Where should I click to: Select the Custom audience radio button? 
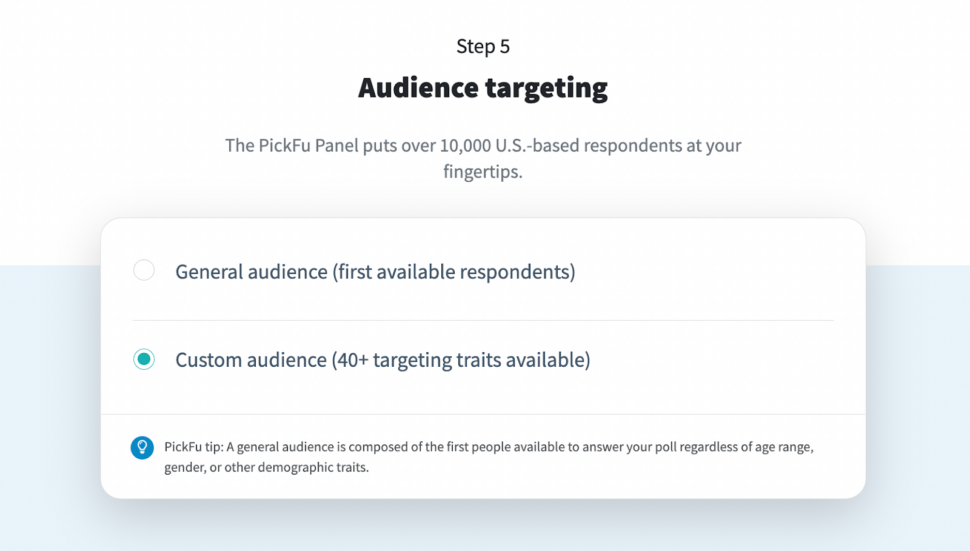click(144, 359)
